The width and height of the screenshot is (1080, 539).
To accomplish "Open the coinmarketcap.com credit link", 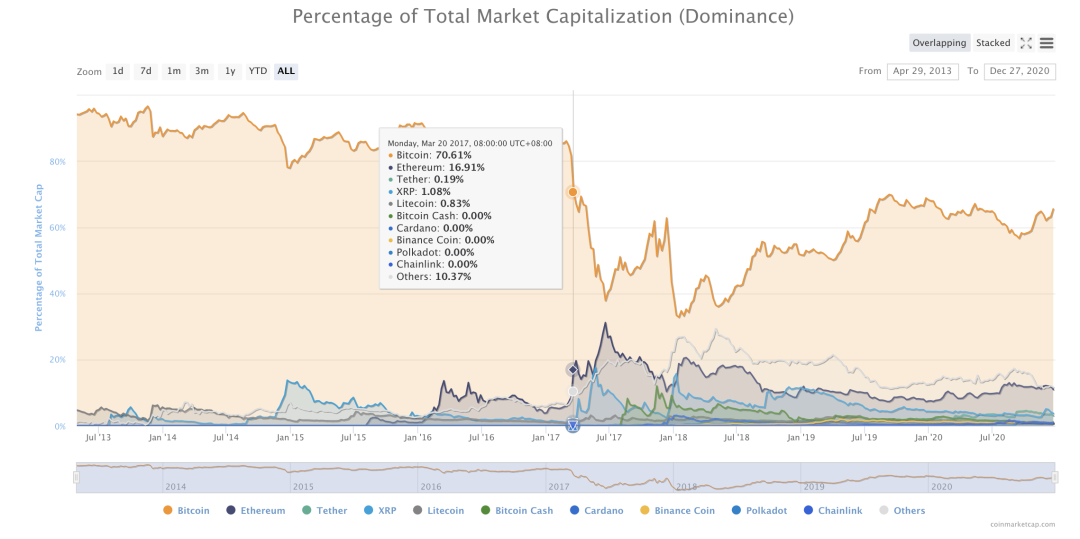I will 1026,525.
